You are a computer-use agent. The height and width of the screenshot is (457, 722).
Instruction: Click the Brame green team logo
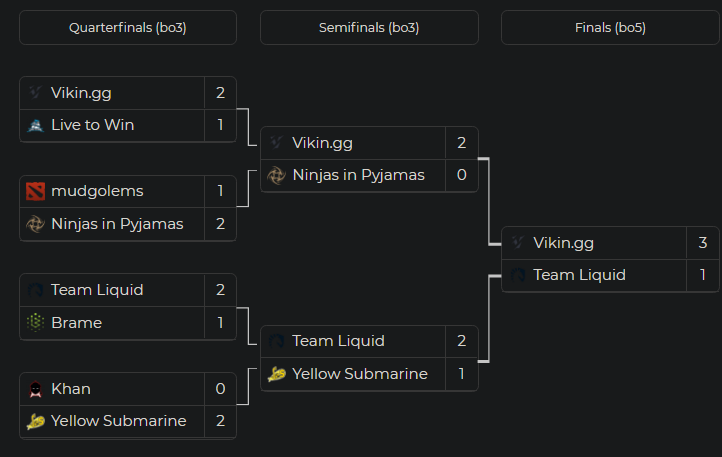(x=36, y=323)
